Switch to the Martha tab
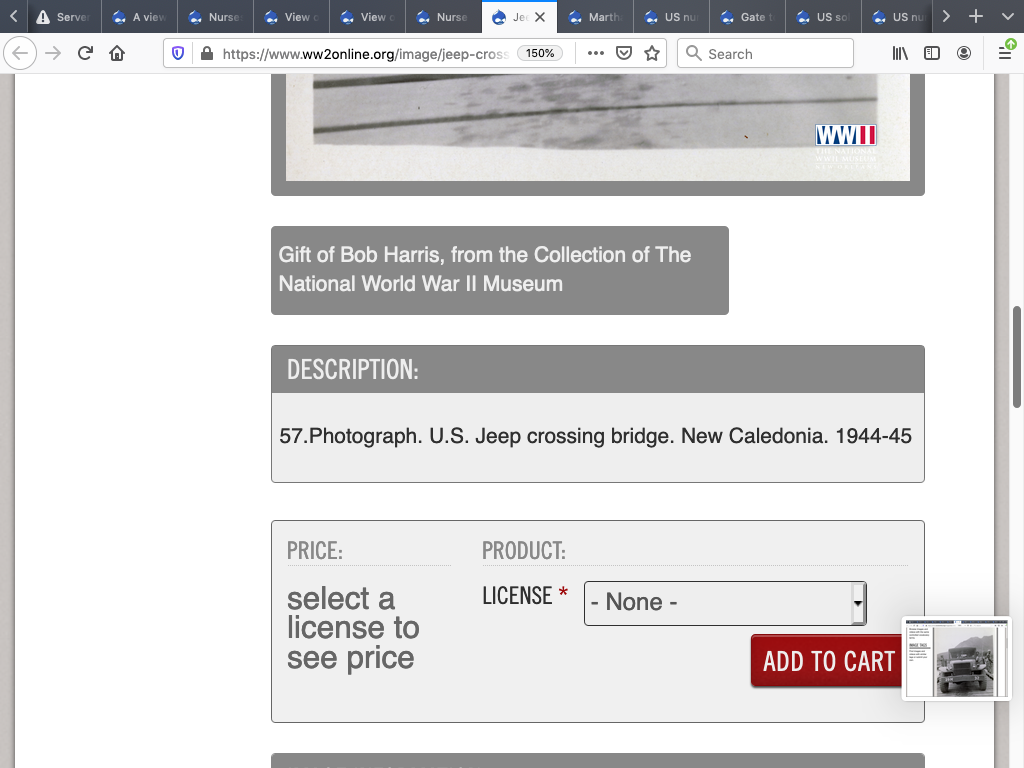 coord(594,17)
